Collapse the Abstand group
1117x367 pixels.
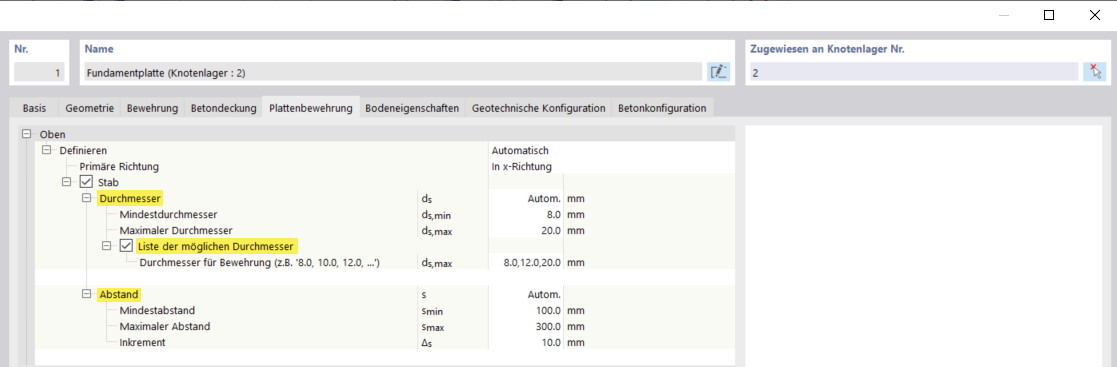coord(87,294)
